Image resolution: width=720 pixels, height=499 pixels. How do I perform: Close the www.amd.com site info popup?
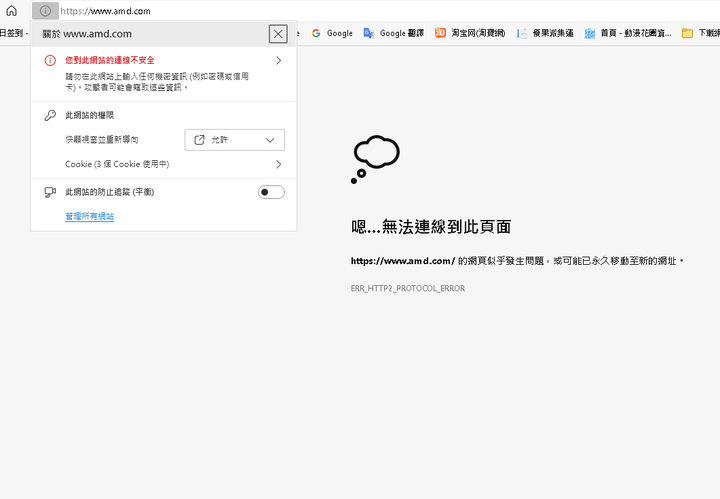278,34
